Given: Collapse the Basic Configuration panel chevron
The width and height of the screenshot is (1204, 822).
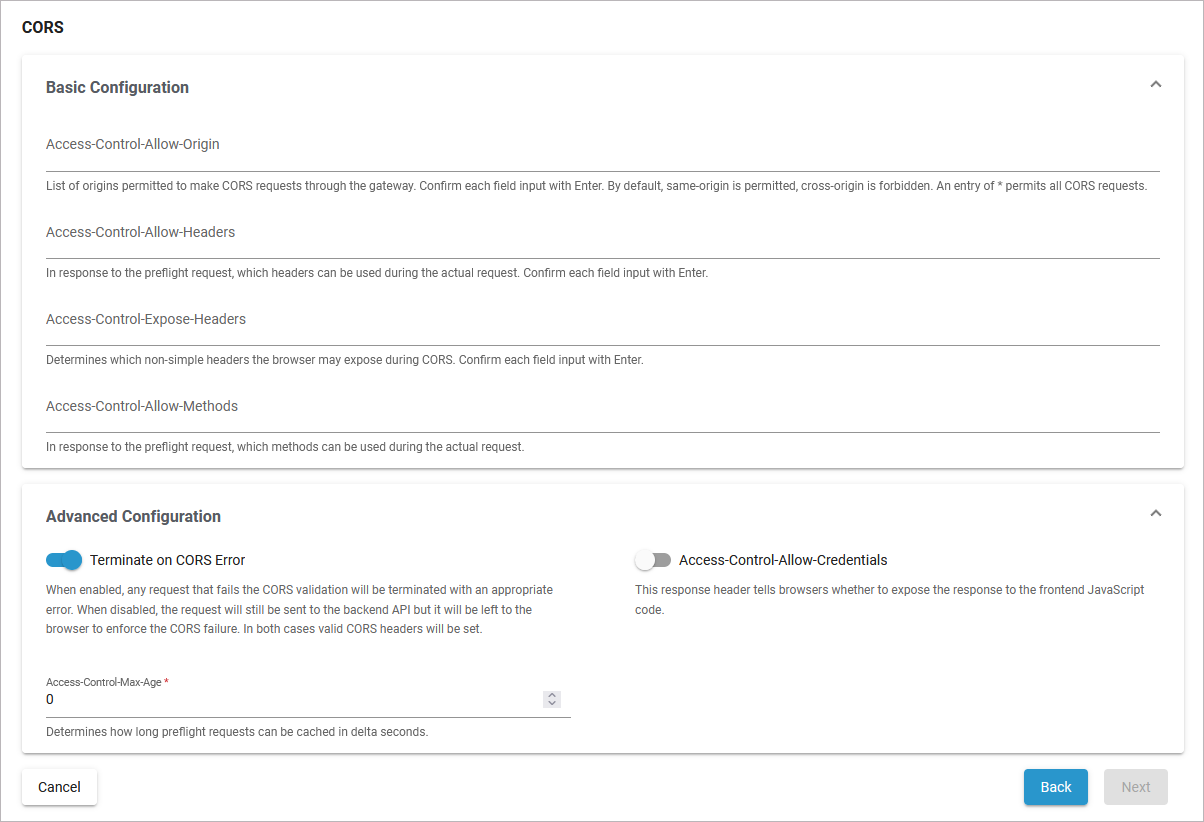Looking at the screenshot, I should (x=1155, y=85).
